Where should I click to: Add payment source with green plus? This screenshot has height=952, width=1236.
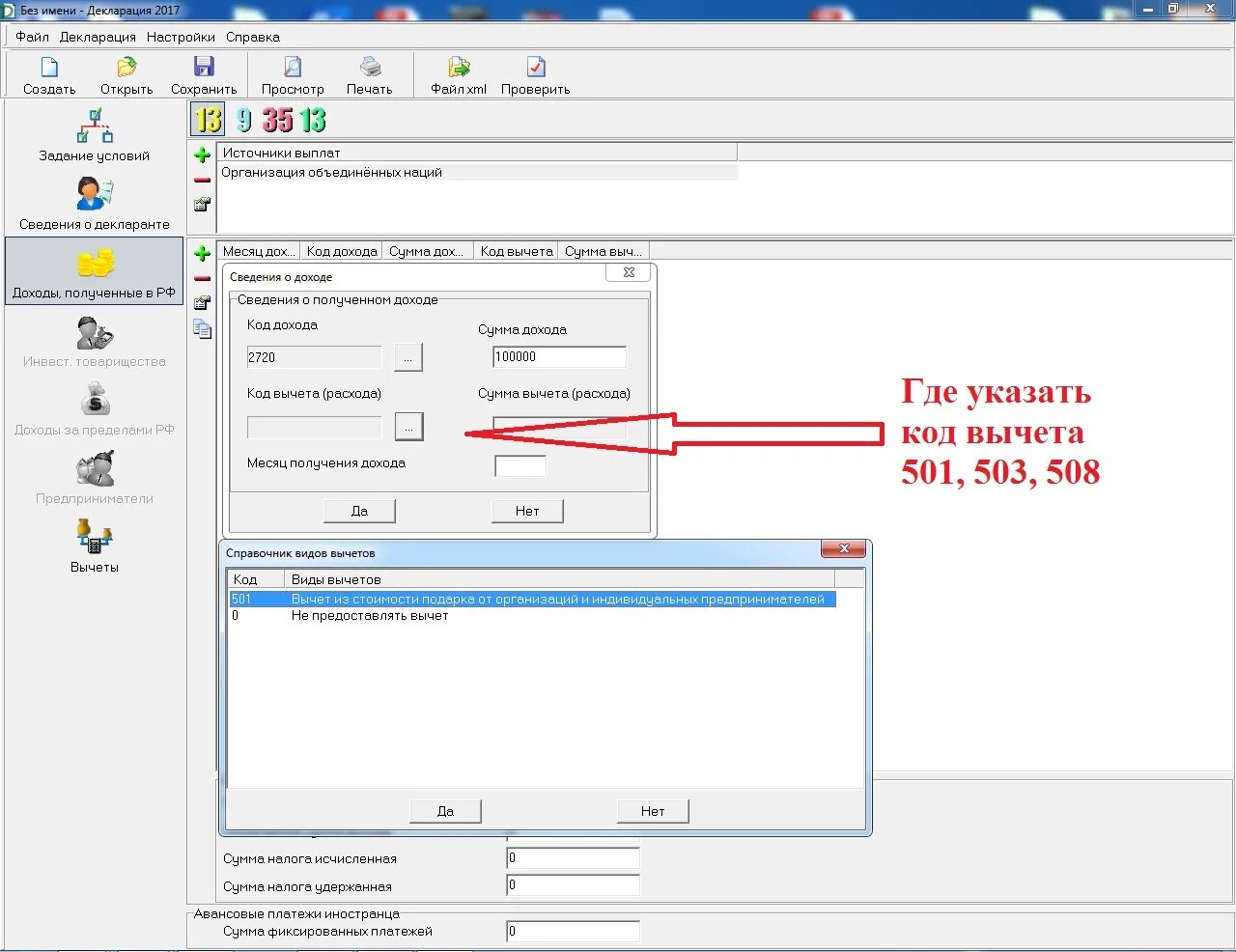pyautogui.click(x=202, y=154)
